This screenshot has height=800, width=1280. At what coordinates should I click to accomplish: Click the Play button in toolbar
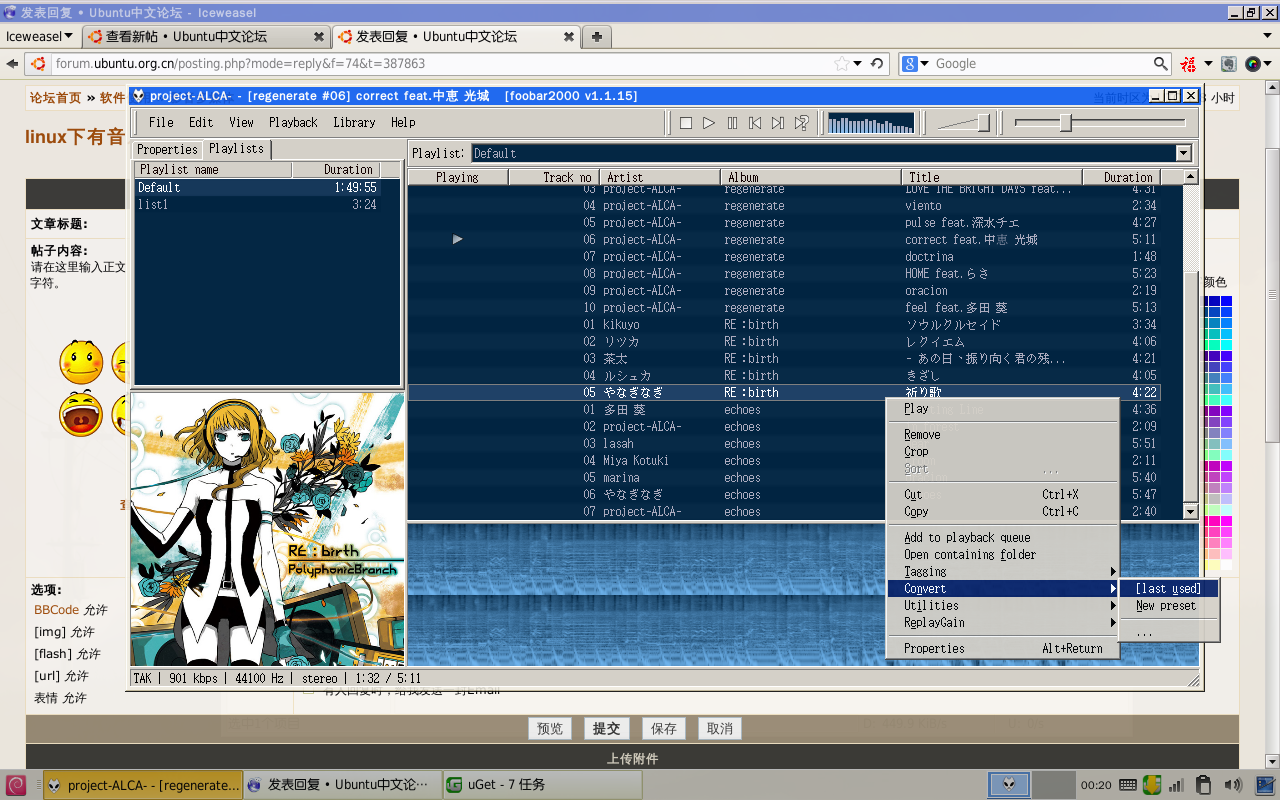pos(709,123)
